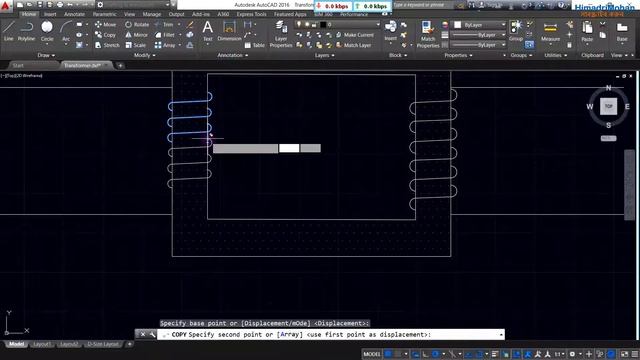Screen dimensions: 640x360
Task: Open the linetype ByLayer dropdown
Action: pyautogui.click(x=479, y=45)
